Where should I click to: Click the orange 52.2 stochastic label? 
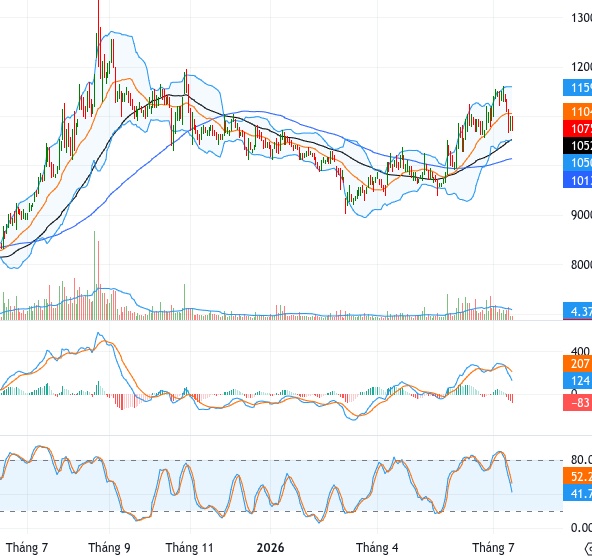[577, 476]
